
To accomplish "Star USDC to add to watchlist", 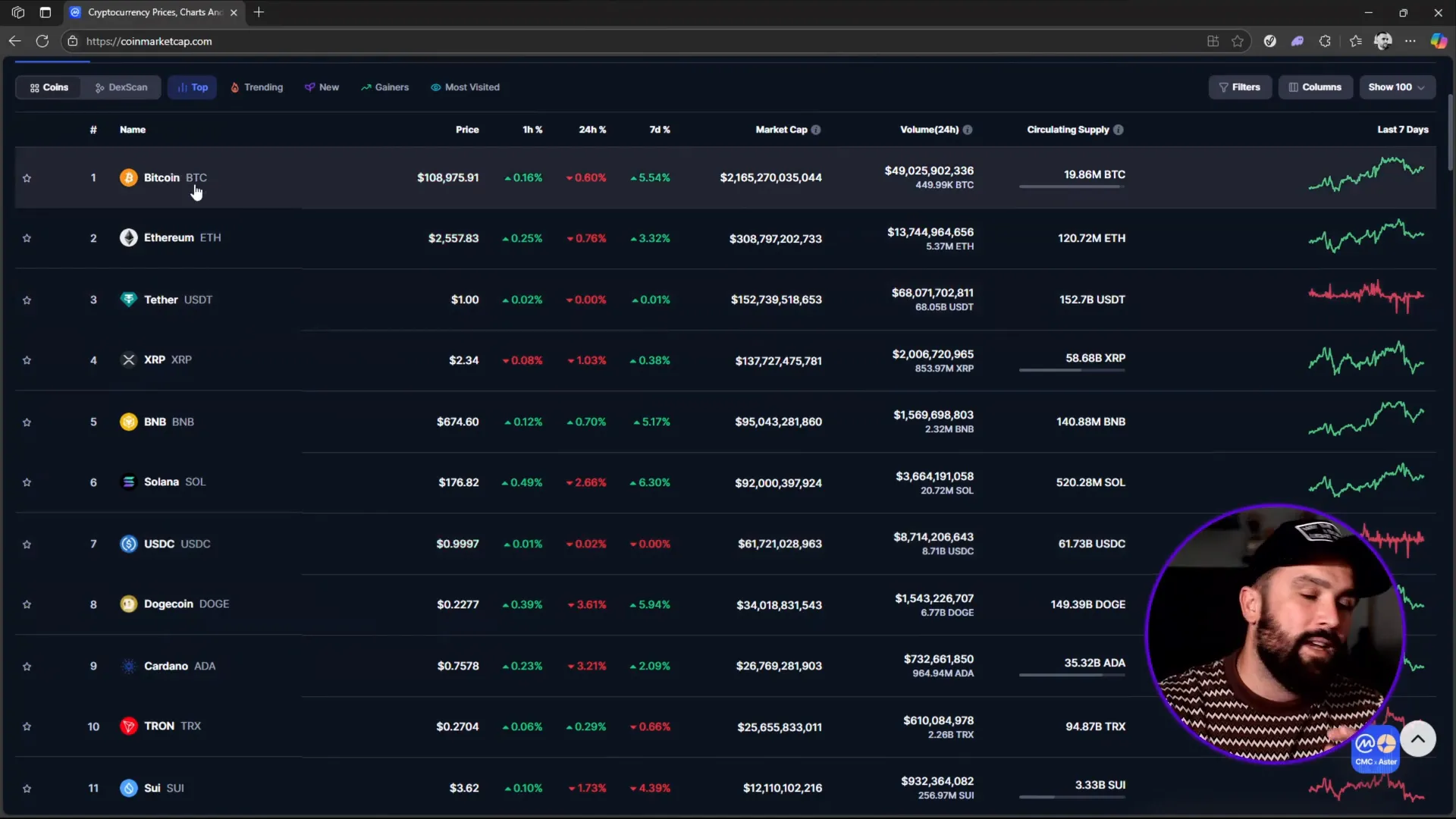I will coord(27,544).
